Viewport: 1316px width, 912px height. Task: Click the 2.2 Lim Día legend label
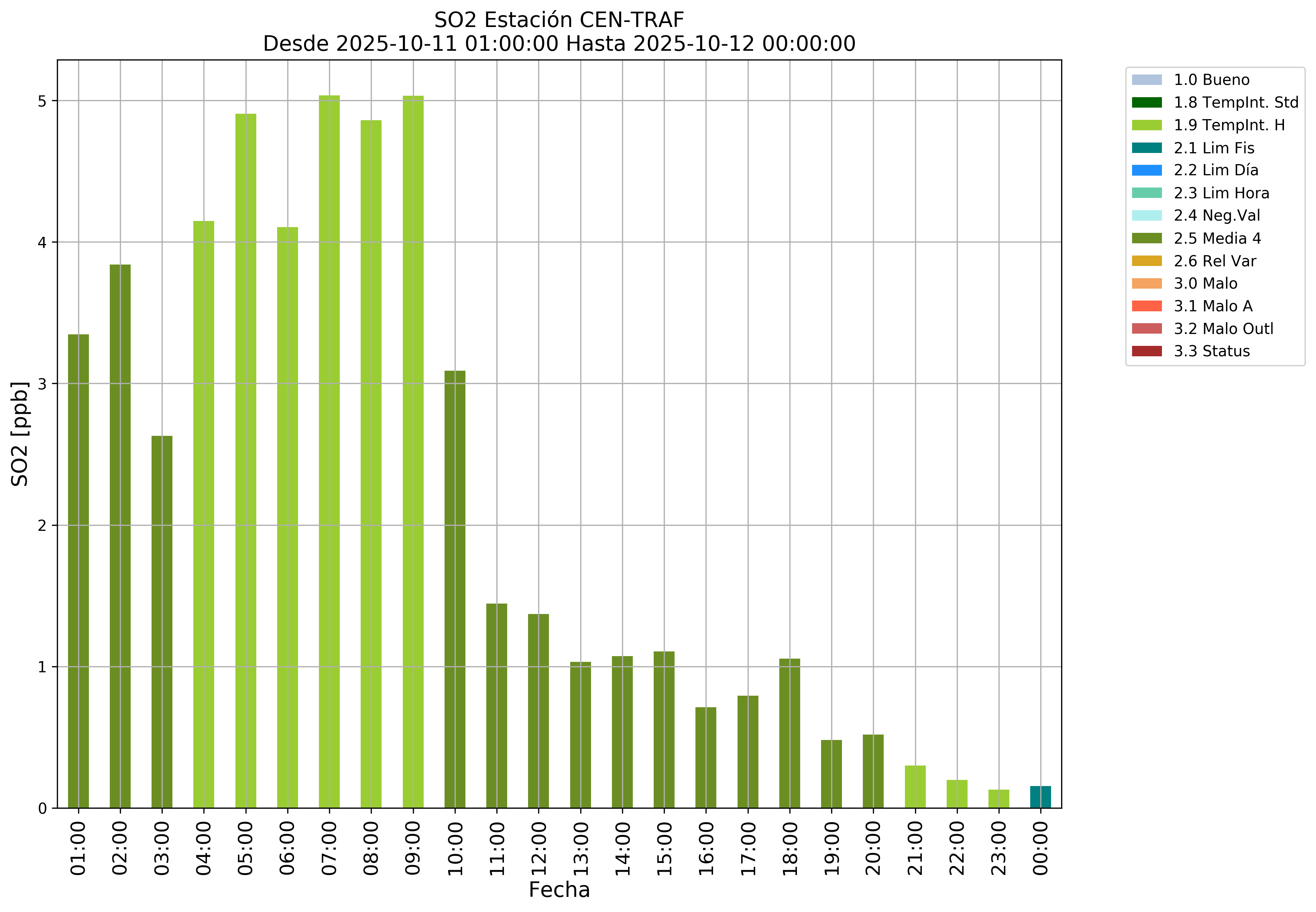(1216, 170)
